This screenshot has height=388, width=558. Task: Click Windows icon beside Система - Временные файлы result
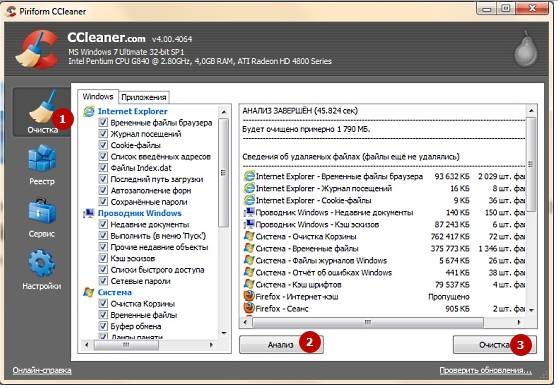click(x=249, y=248)
